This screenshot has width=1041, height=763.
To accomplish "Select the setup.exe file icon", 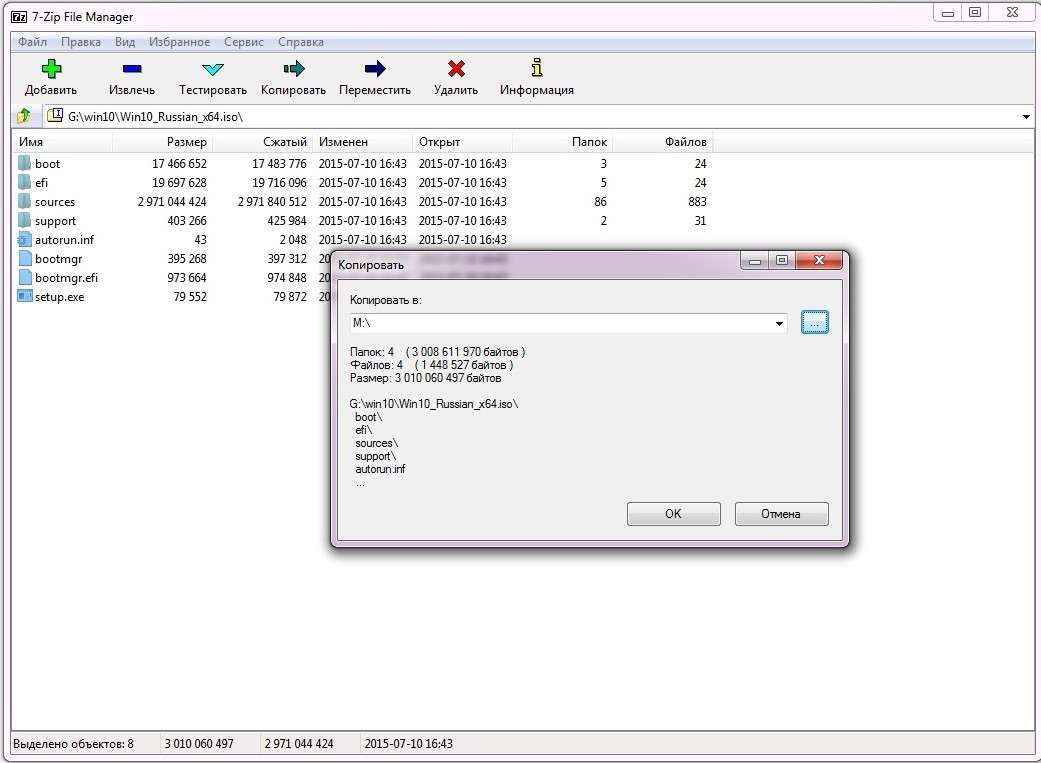I will (x=25, y=296).
